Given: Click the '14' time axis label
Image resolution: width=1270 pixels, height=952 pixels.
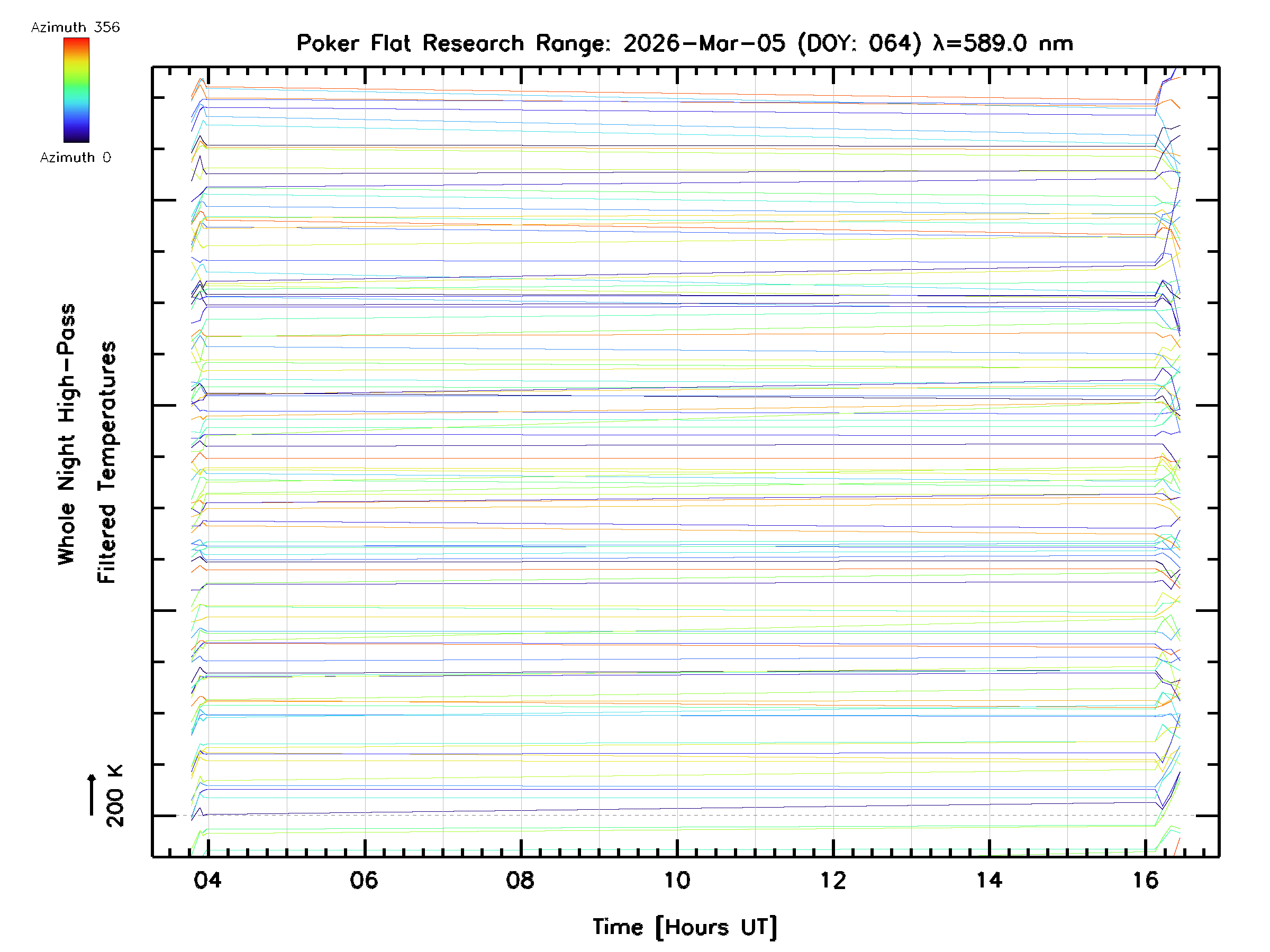Looking at the screenshot, I should 989,880.
